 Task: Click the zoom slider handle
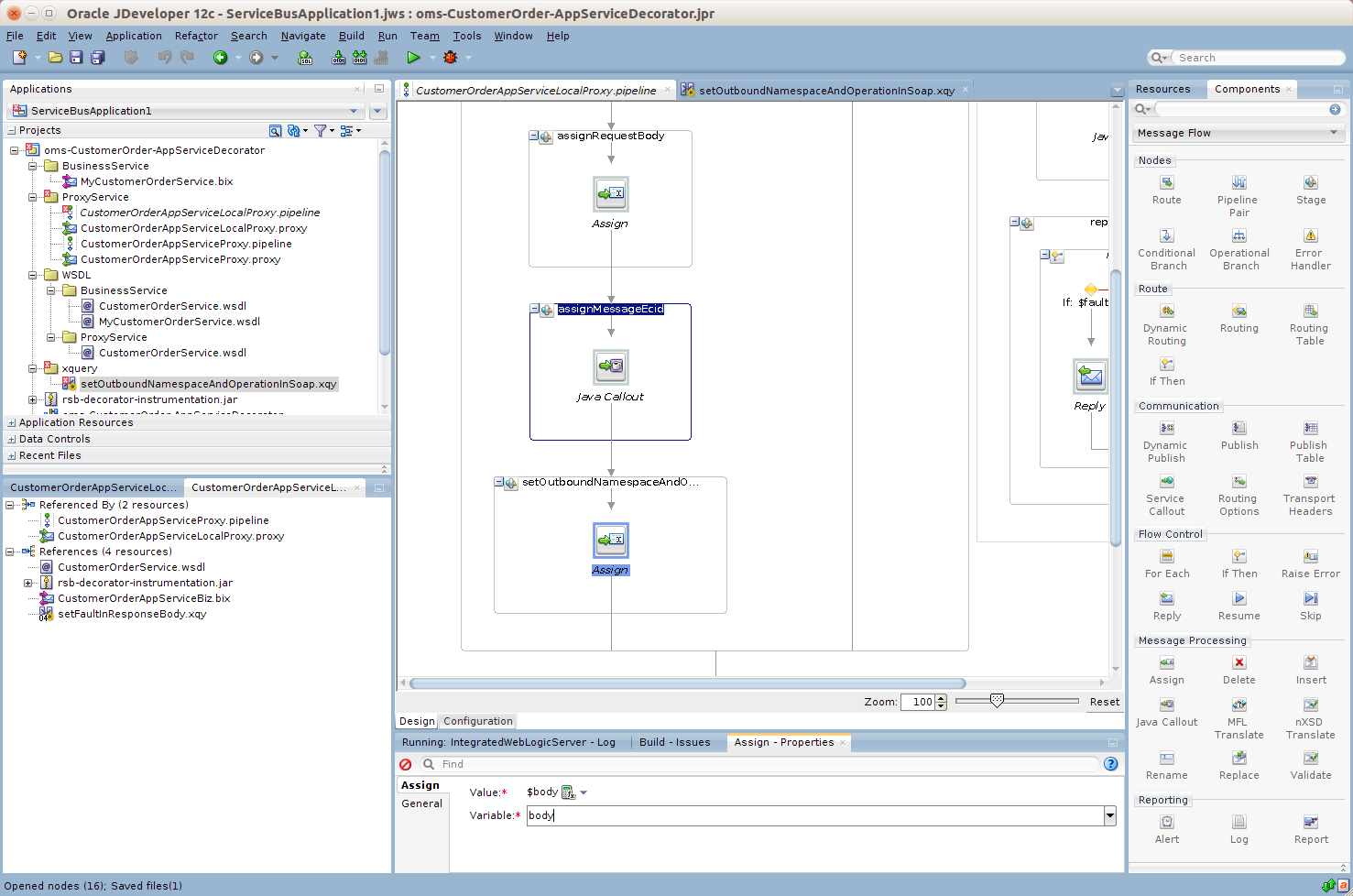(997, 701)
